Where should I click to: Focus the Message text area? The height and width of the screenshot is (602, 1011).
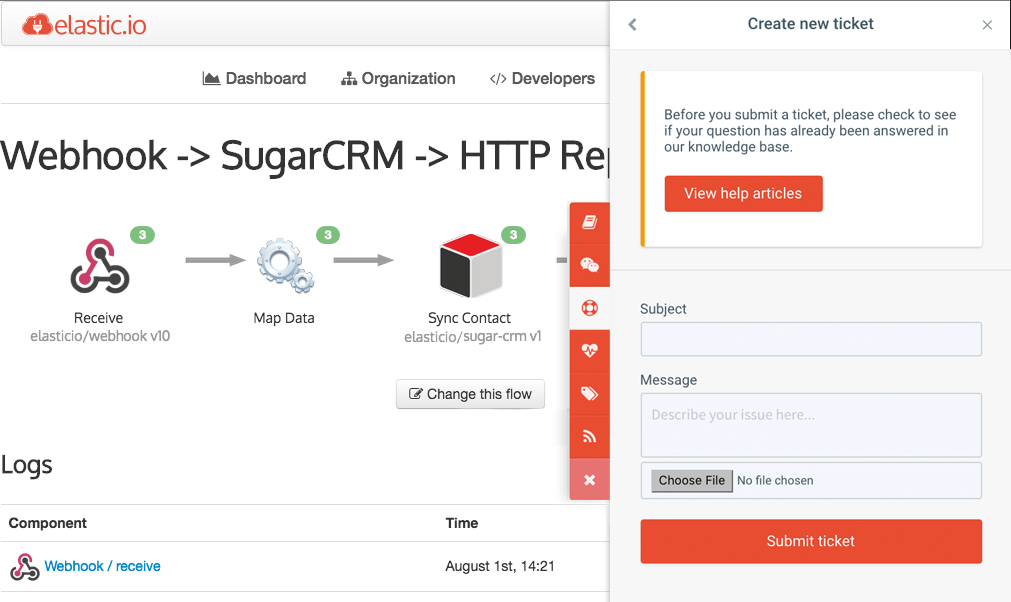click(x=811, y=425)
